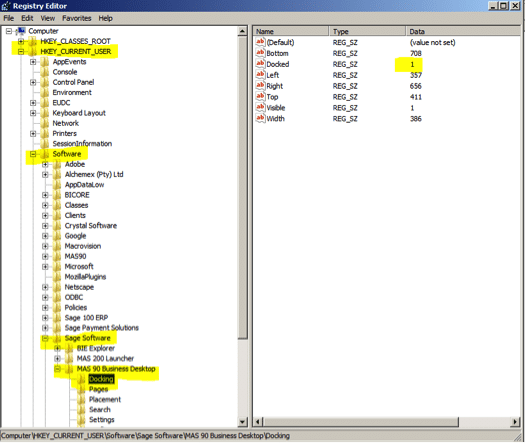The image size is (525, 443).
Task: Click tree pane scroll up arrow
Action: pyautogui.click(x=243, y=31)
